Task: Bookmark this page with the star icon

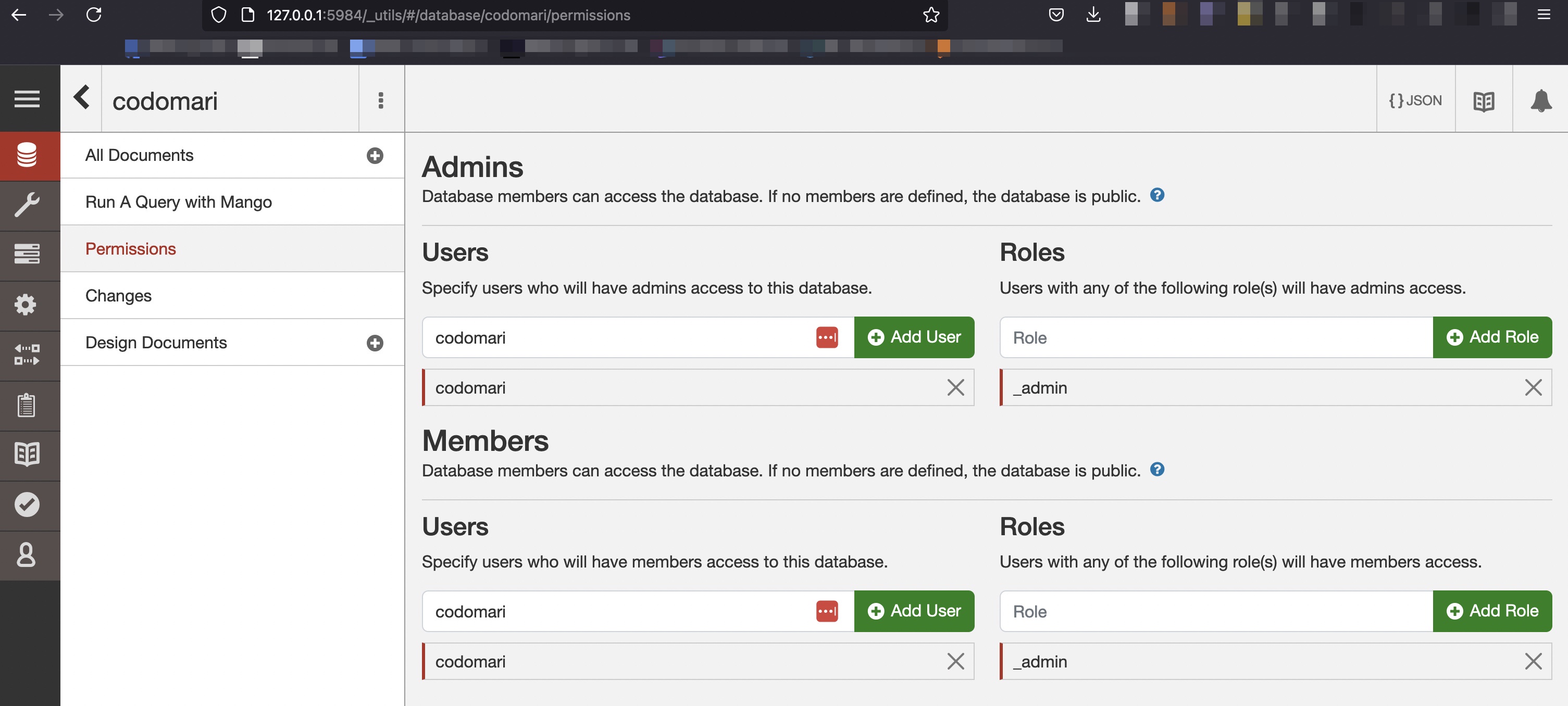Action: (931, 15)
